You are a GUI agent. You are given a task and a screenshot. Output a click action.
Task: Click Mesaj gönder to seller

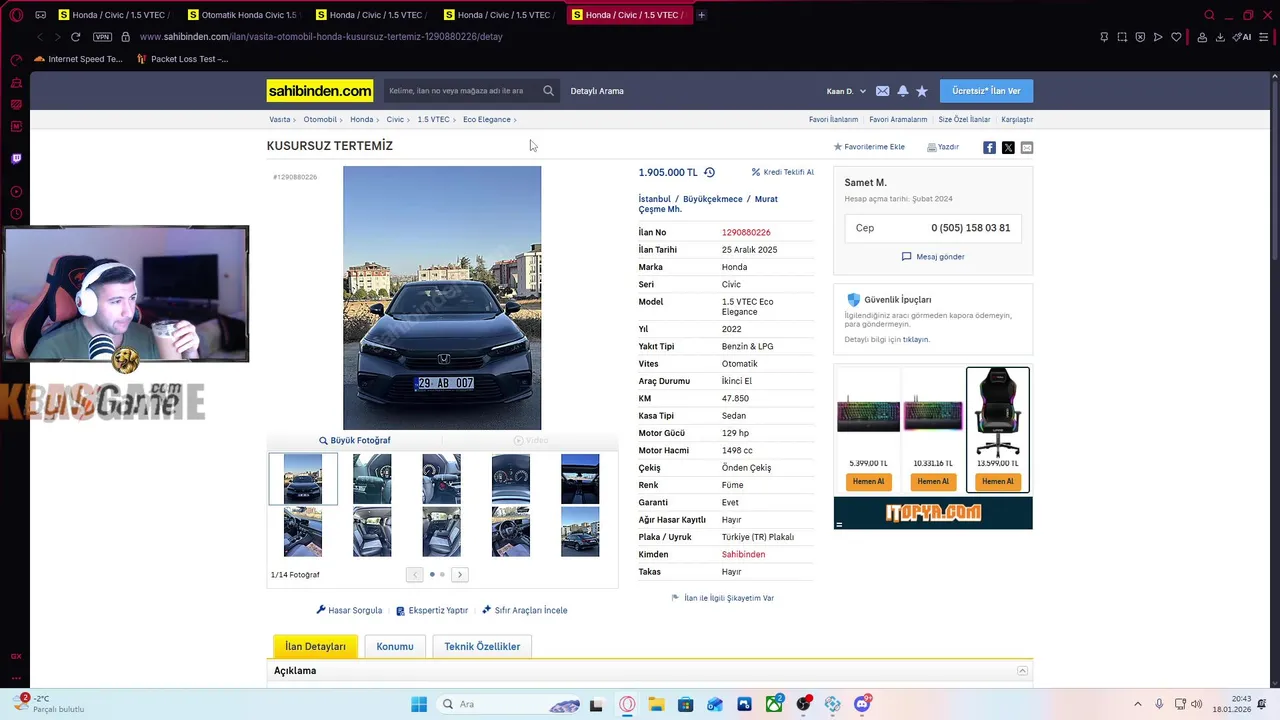click(933, 257)
